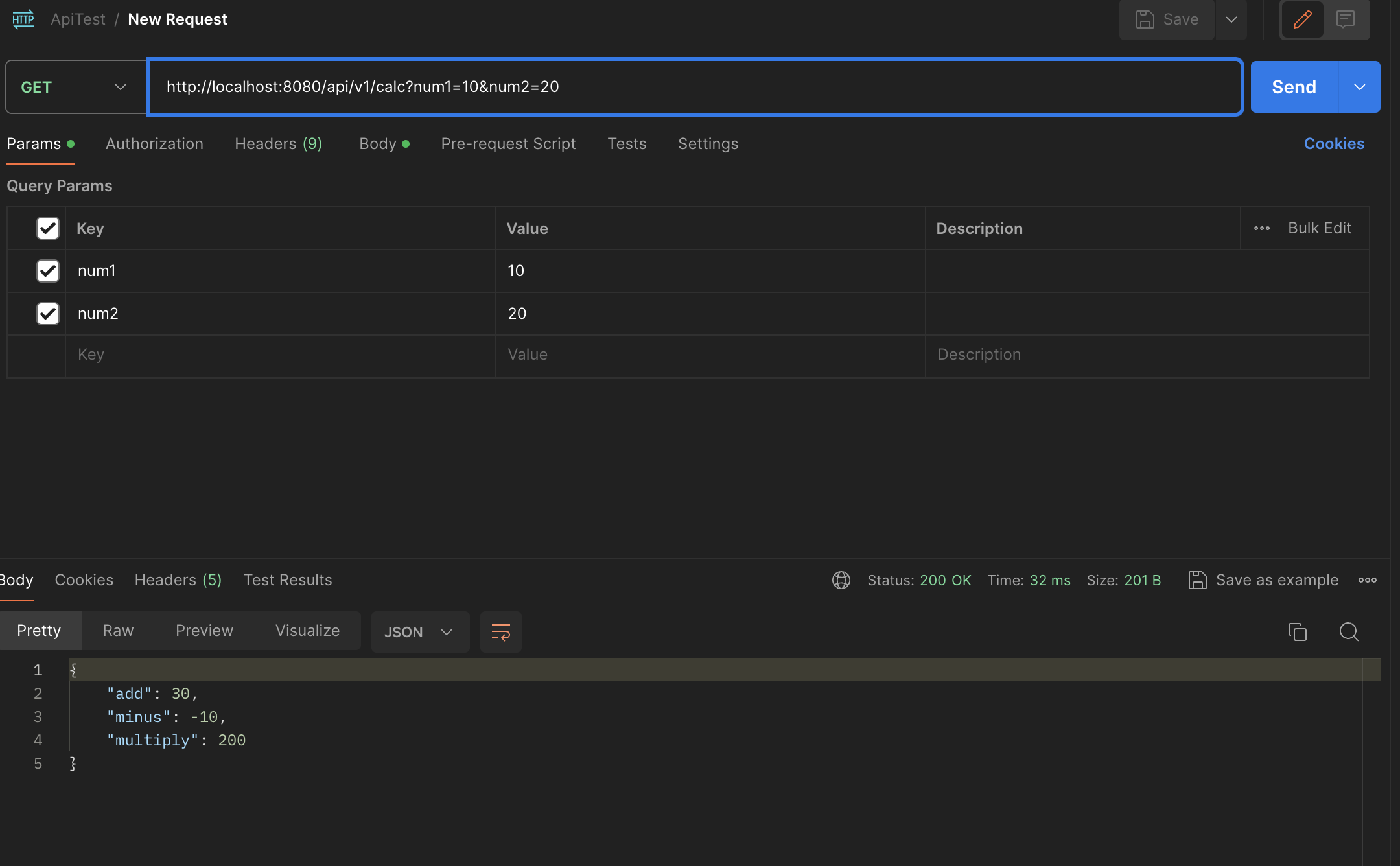Uncheck the num2 parameter checkbox

(x=48, y=314)
